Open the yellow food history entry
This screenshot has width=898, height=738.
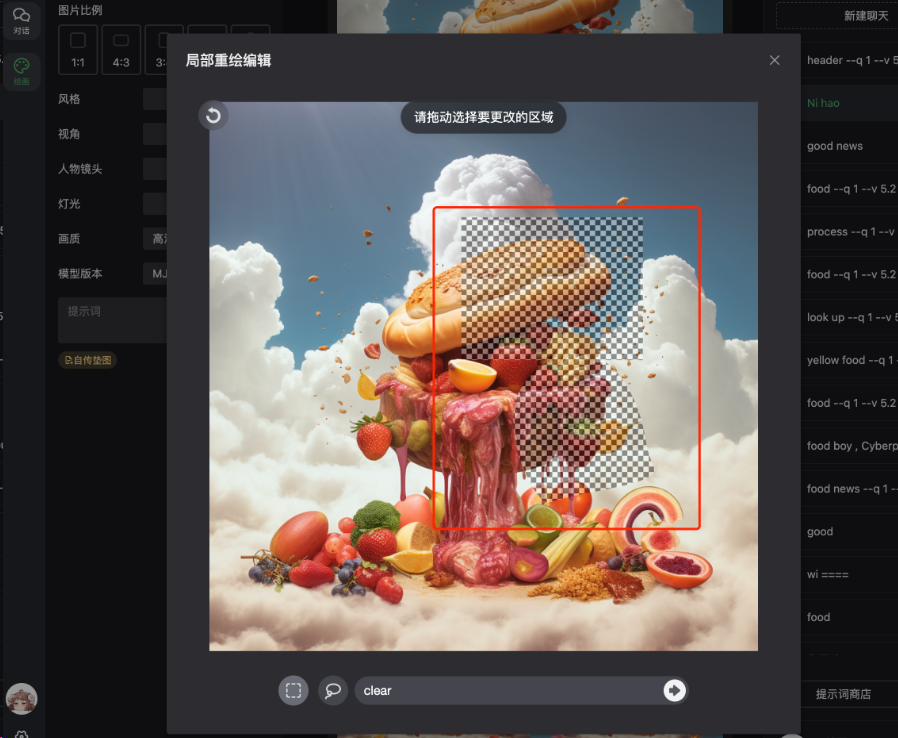(x=848, y=360)
